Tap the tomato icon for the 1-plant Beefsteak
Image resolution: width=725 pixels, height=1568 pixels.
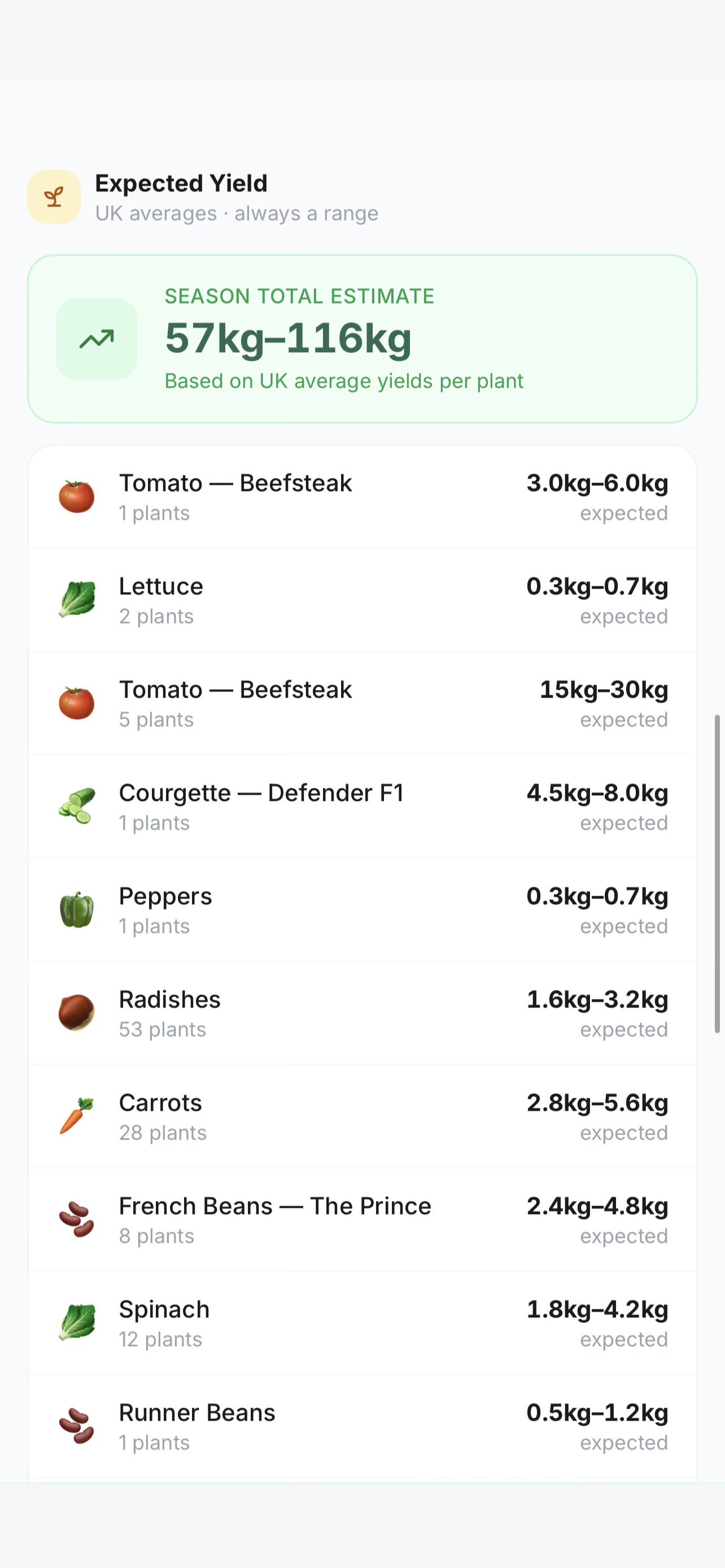point(77,497)
